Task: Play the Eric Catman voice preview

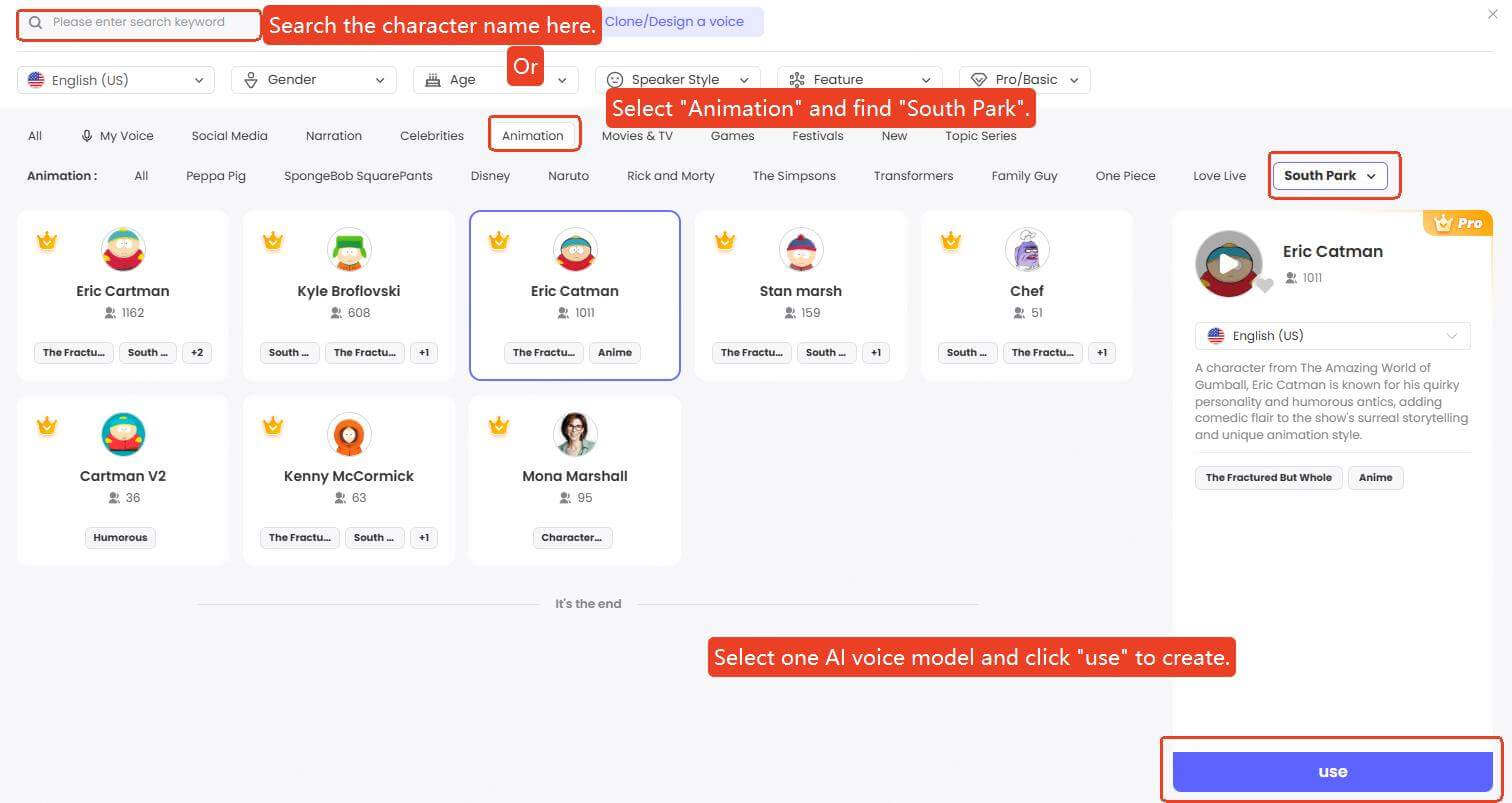Action: pyautogui.click(x=1227, y=265)
